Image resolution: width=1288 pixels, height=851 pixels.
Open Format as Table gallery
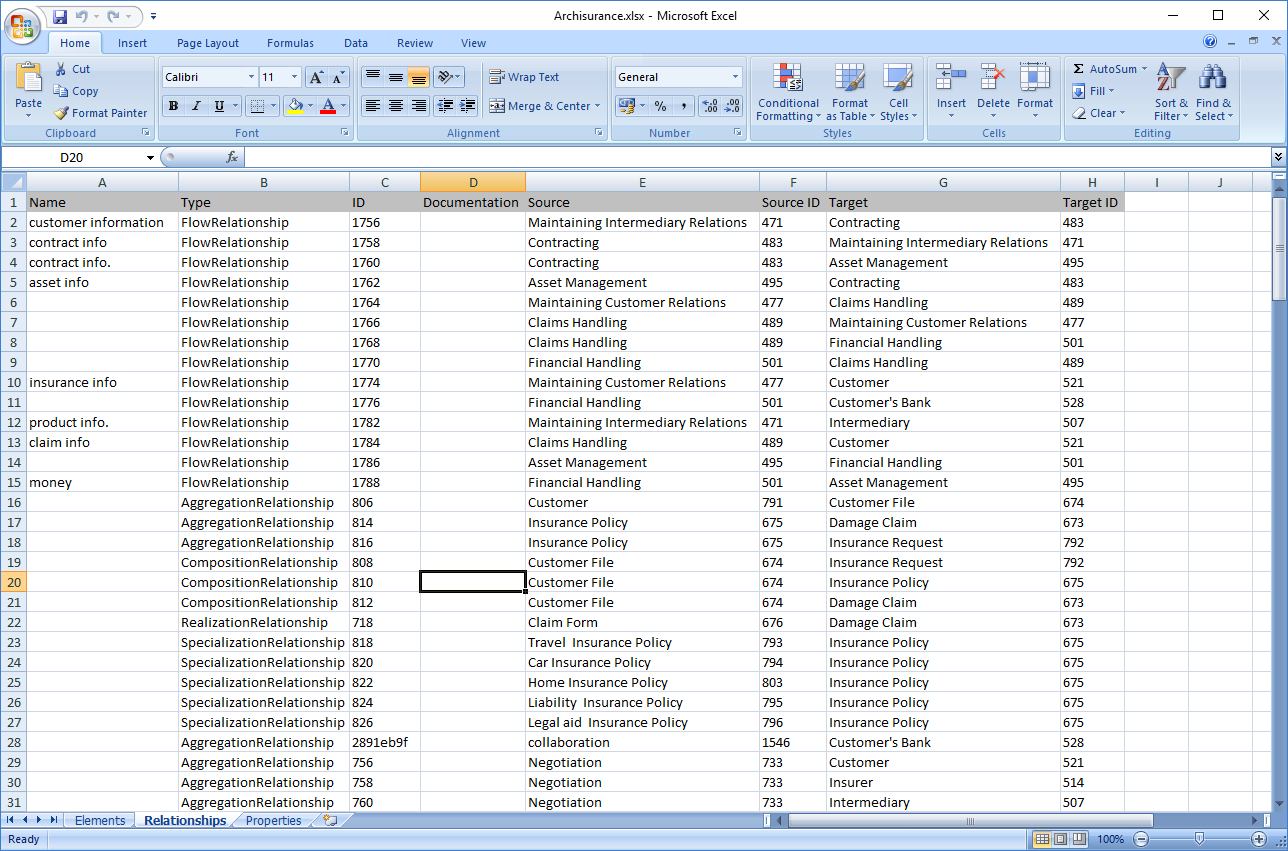click(x=850, y=92)
